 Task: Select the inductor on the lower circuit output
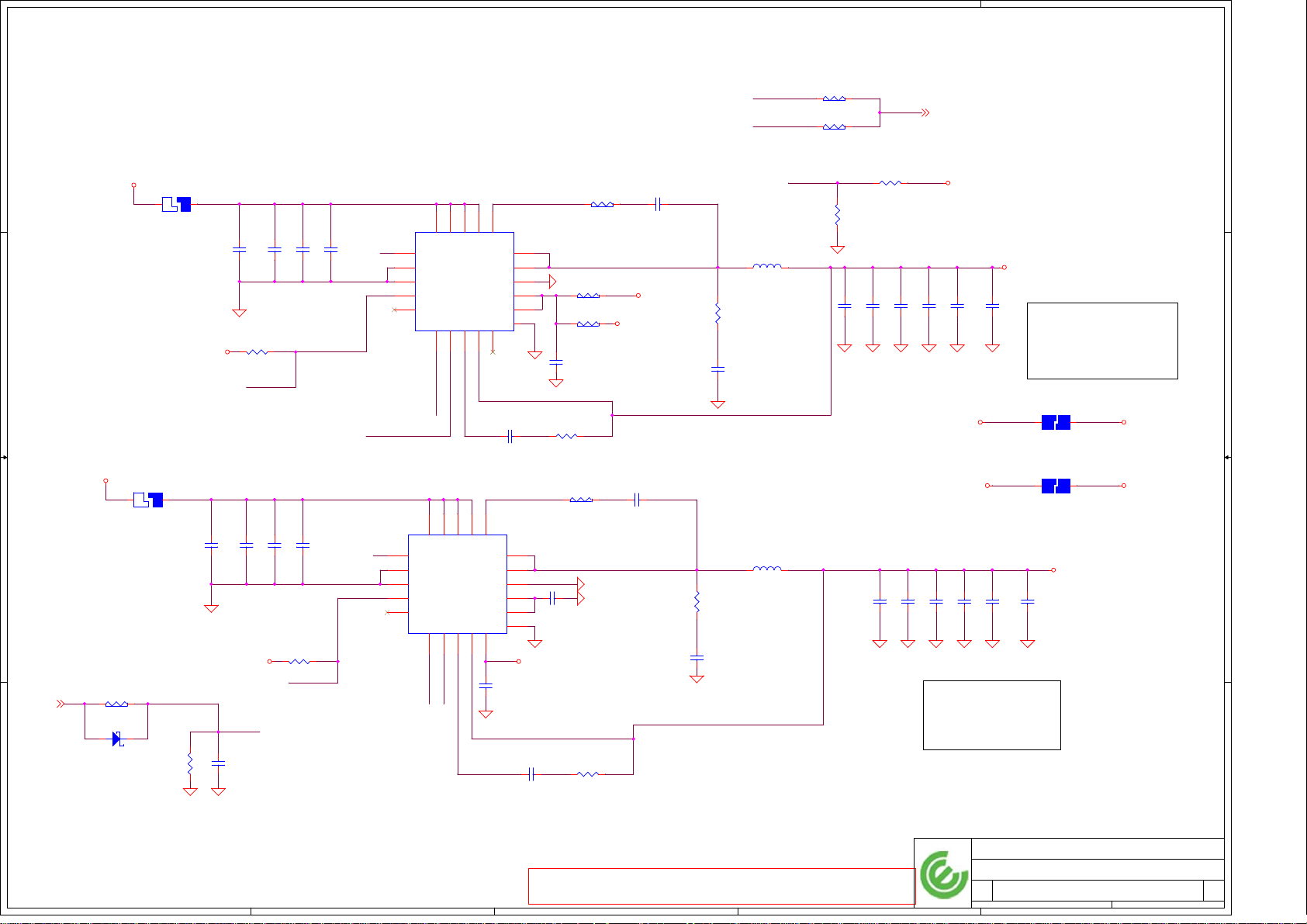pos(767,569)
